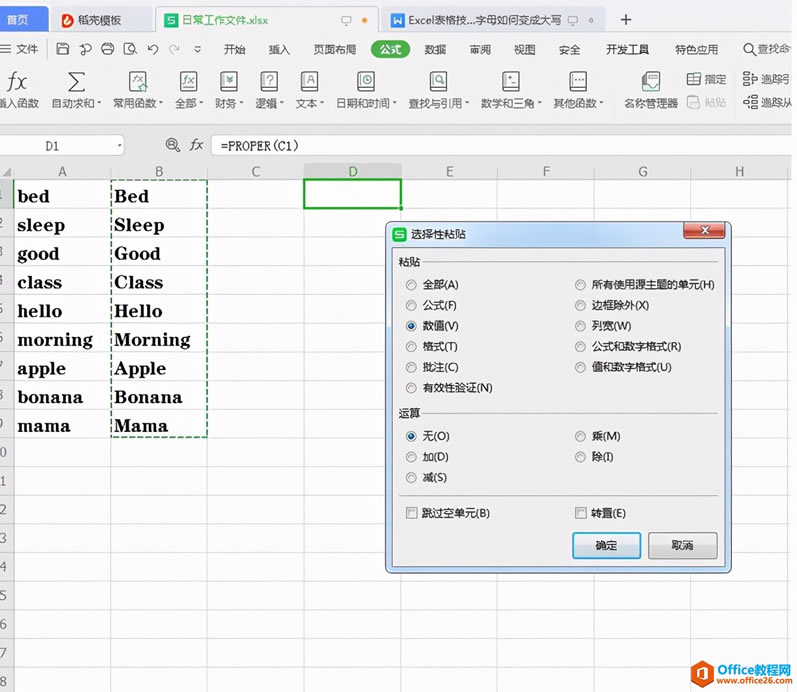
Task: Select cell A6 containing morning
Action: click(x=63, y=340)
